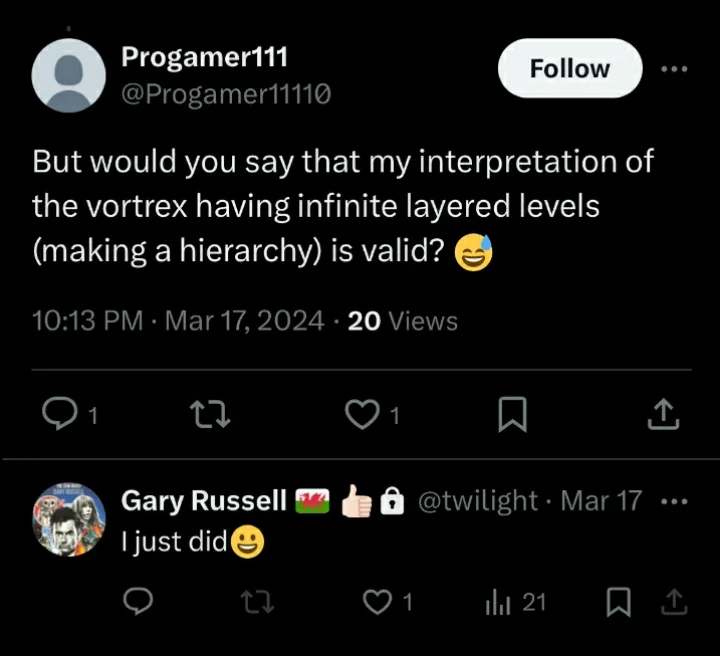
Task: View analytics for Gary Russell's reply
Action: [498, 603]
